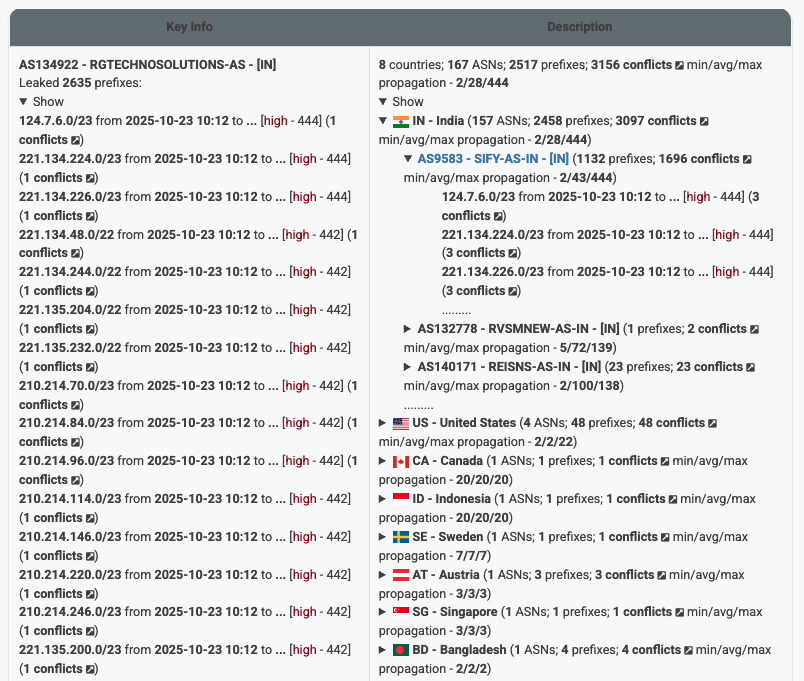Expand the AS132778 RVSMNEW-AS-IN node
This screenshot has width=804, height=681.
pos(408,329)
